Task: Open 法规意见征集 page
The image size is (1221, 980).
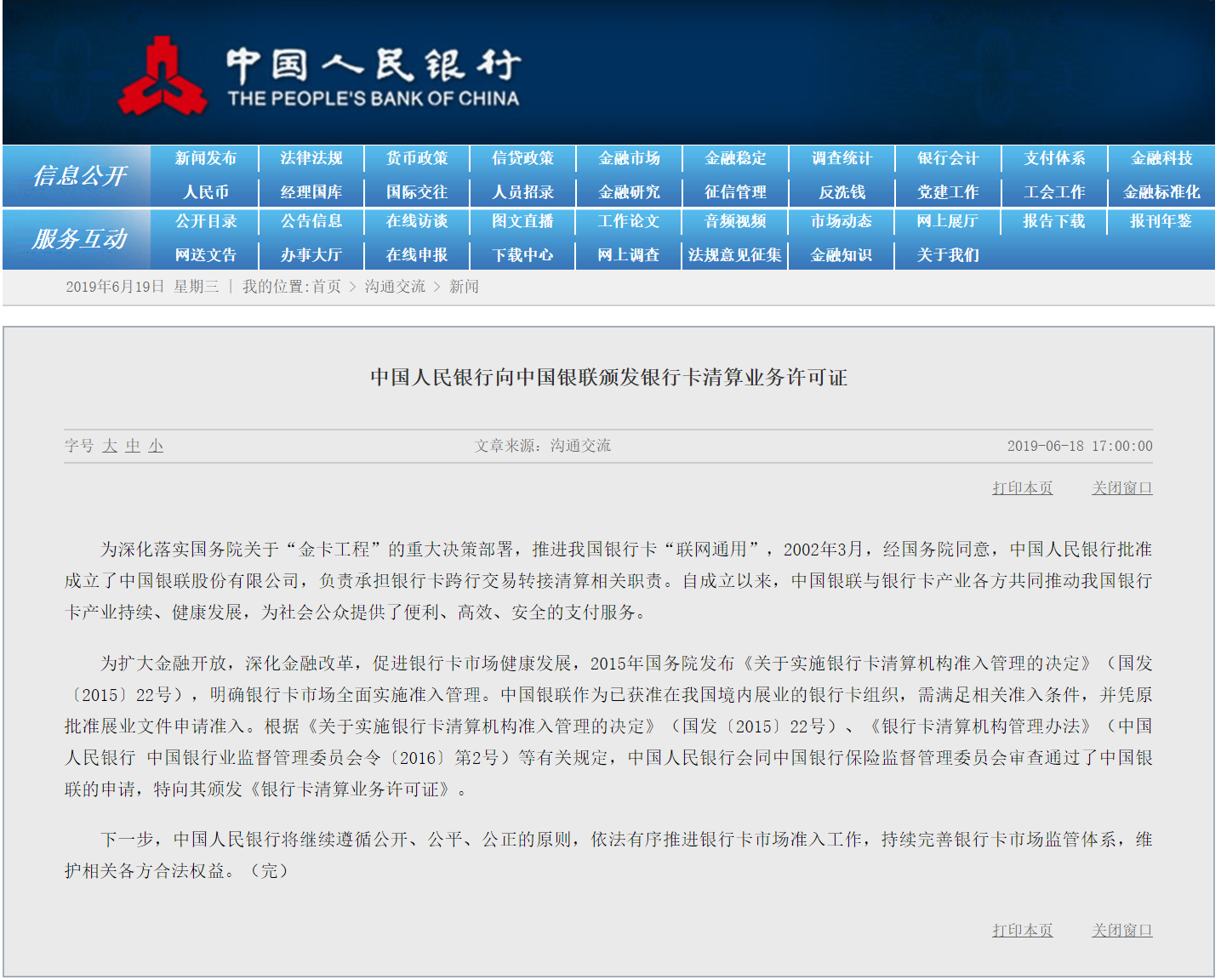Action: pos(735,255)
